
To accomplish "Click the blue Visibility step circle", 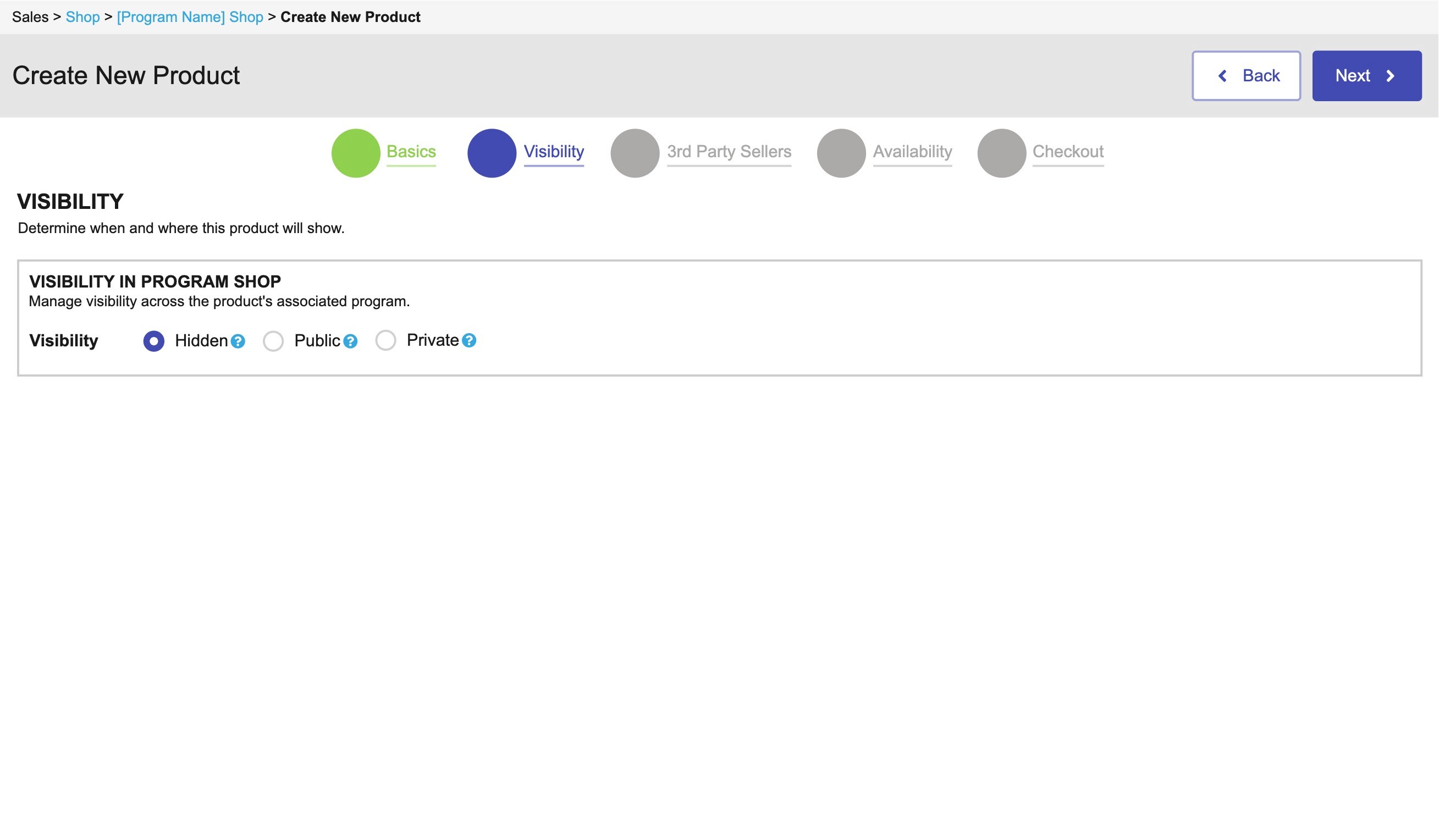I will [492, 153].
